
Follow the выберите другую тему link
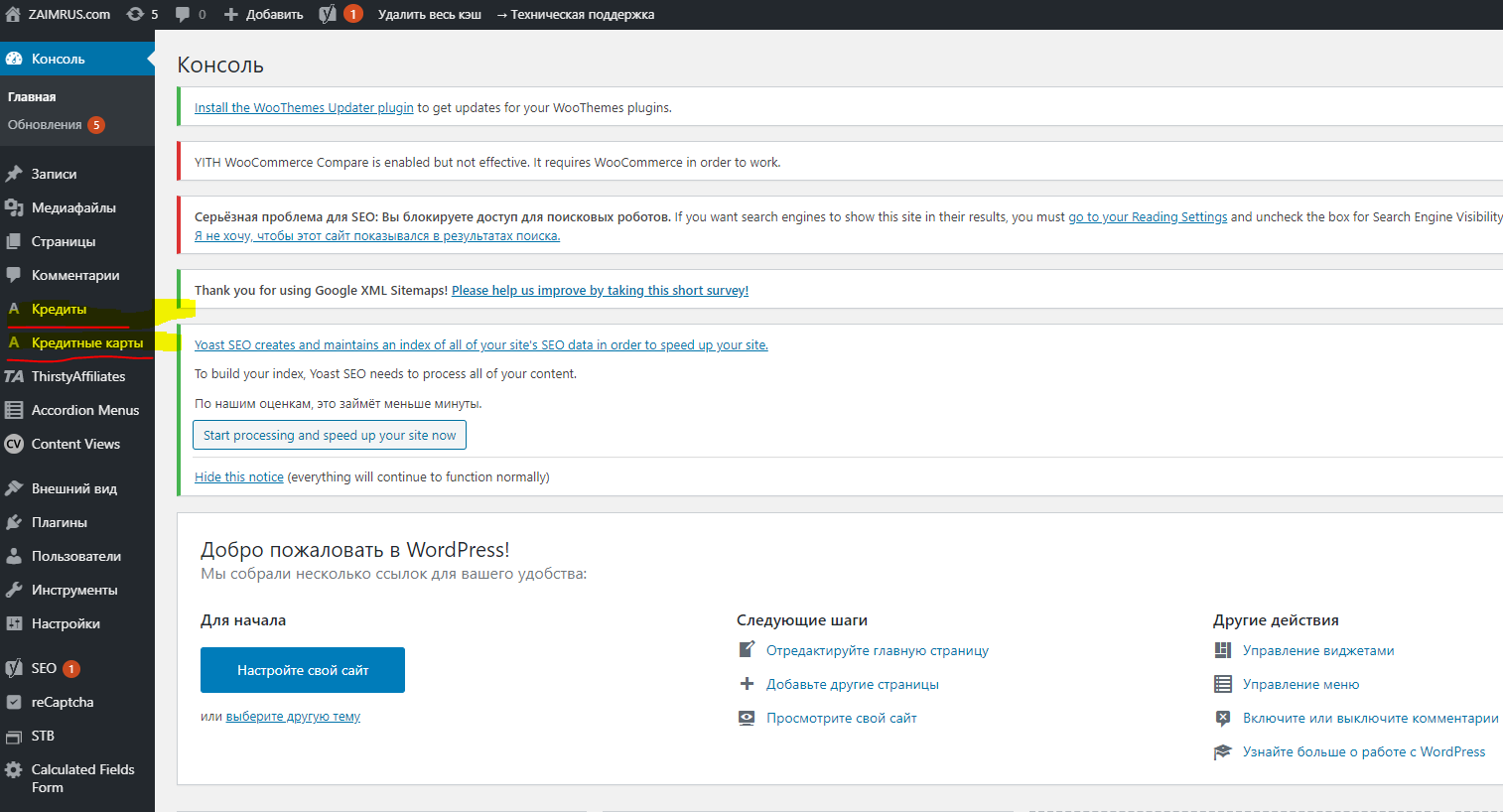[x=293, y=717]
